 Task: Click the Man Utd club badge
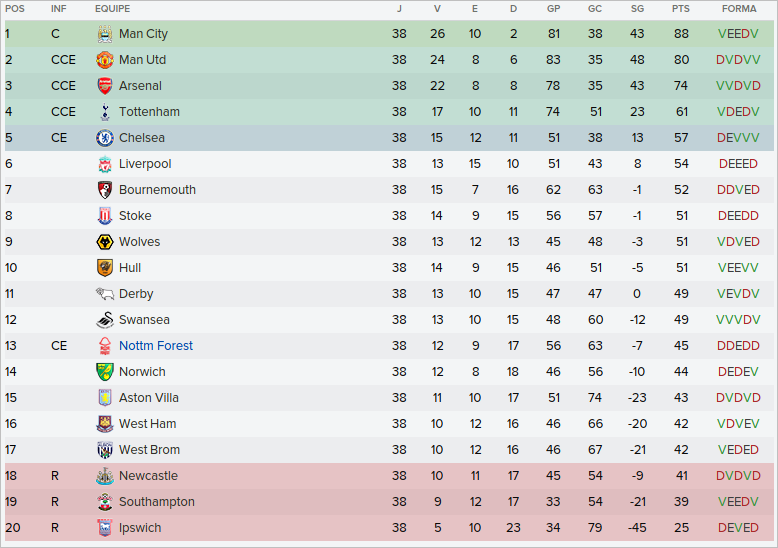coord(105,60)
